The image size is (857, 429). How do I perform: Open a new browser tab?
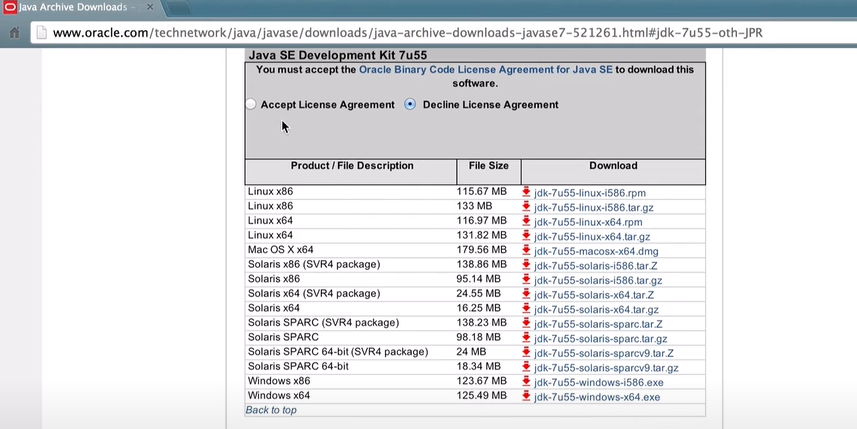[179, 8]
